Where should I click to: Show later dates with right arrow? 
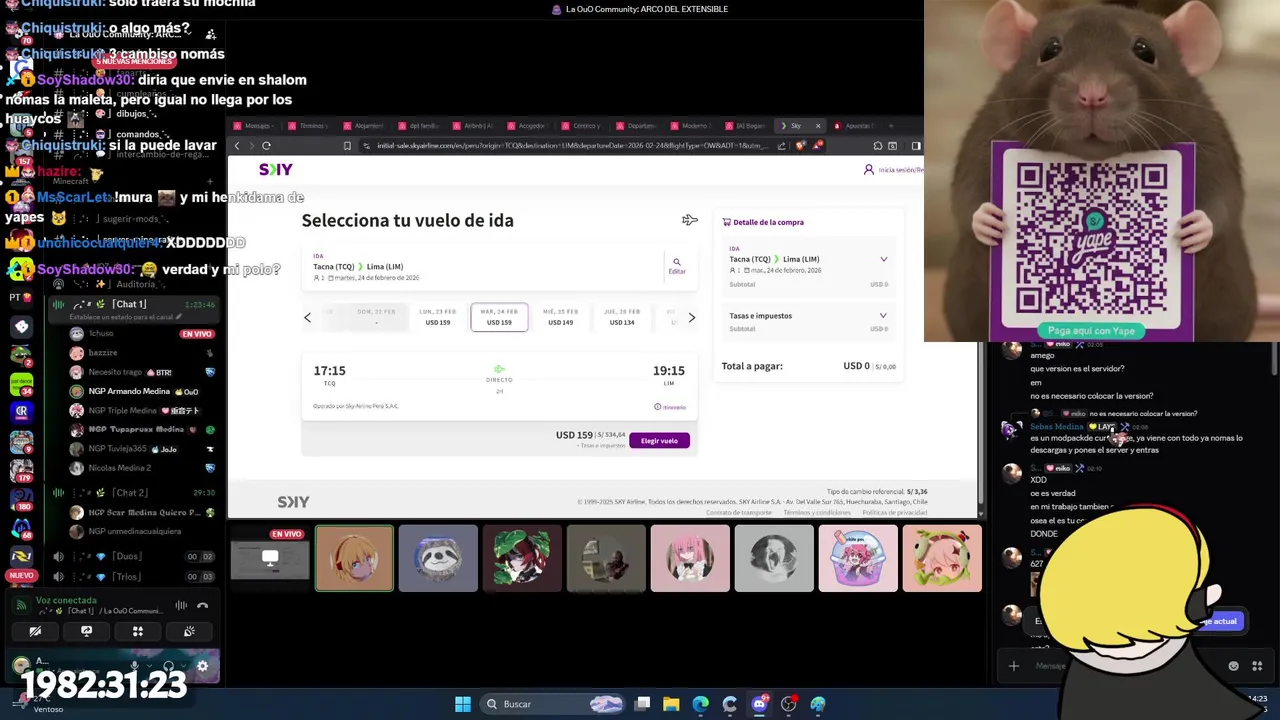pyautogui.click(x=691, y=317)
